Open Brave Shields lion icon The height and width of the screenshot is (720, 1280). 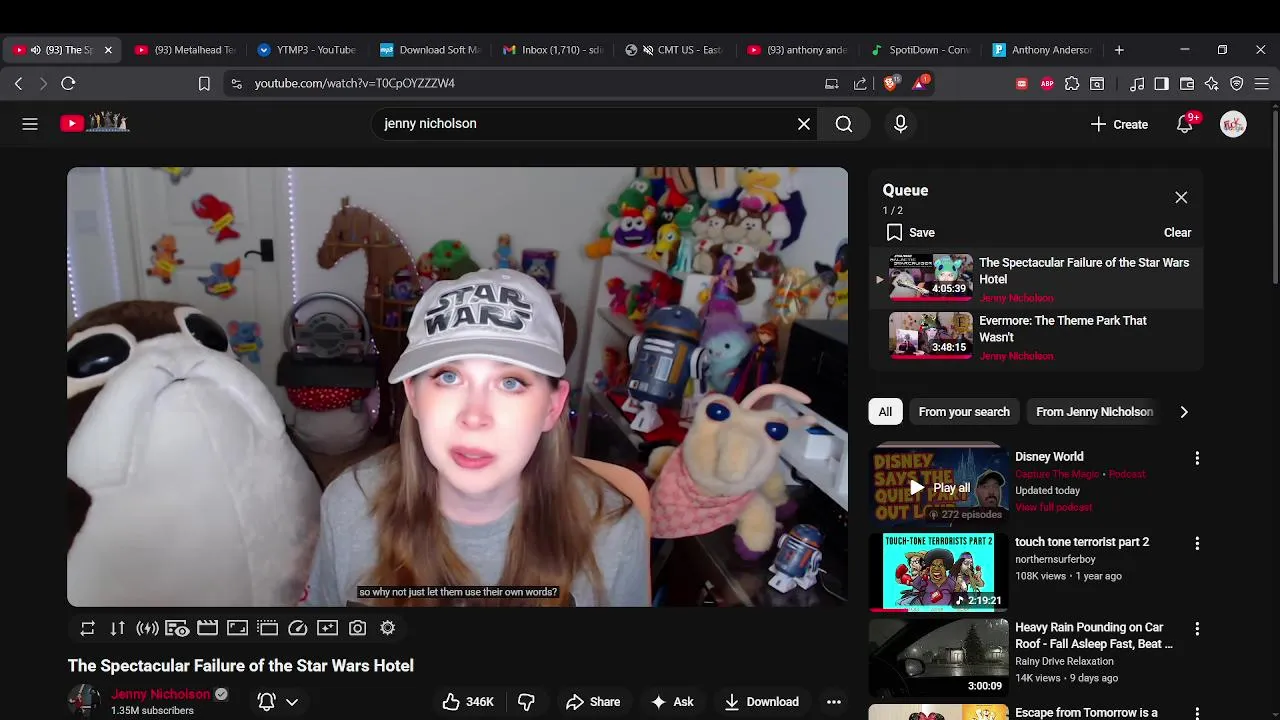tap(890, 83)
